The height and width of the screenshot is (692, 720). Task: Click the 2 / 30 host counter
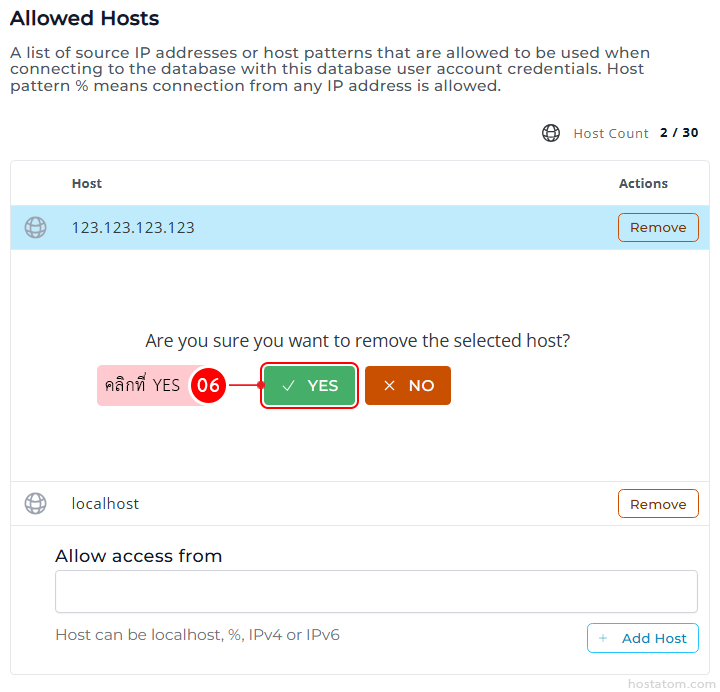679,133
